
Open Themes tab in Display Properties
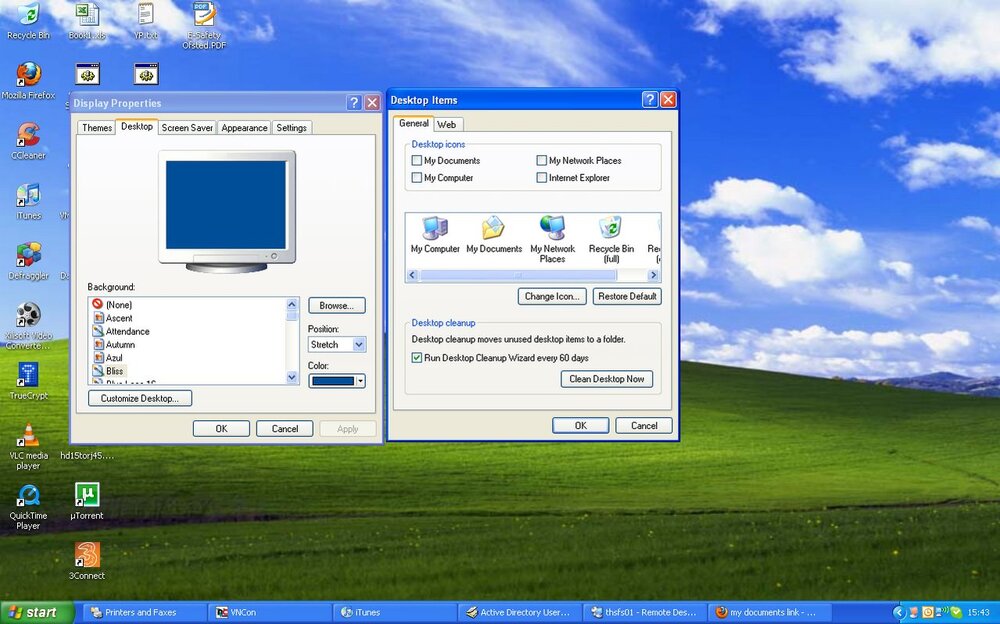(x=97, y=128)
